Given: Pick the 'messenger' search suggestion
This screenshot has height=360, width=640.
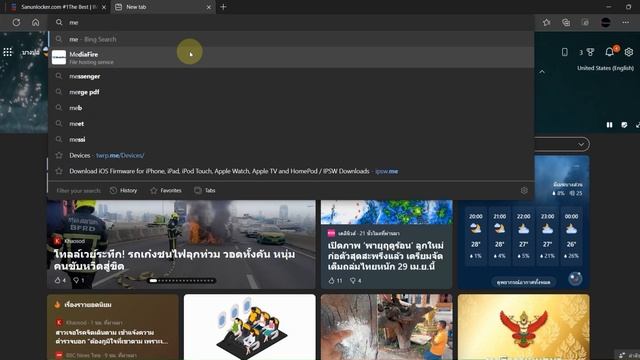Looking at the screenshot, I should 291,76.
